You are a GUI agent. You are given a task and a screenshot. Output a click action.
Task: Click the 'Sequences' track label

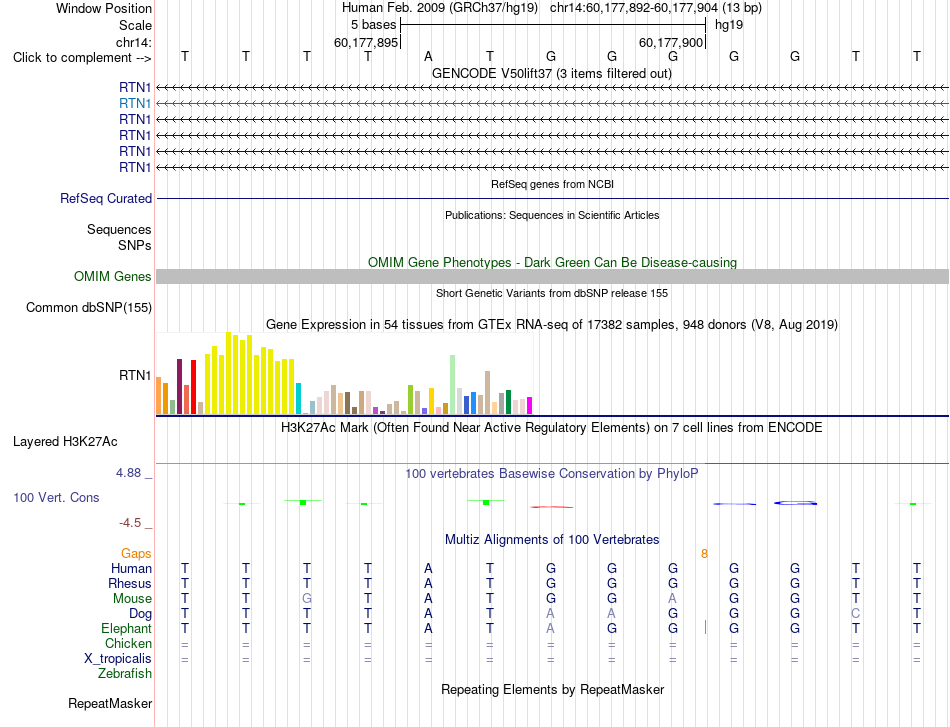[x=119, y=229]
